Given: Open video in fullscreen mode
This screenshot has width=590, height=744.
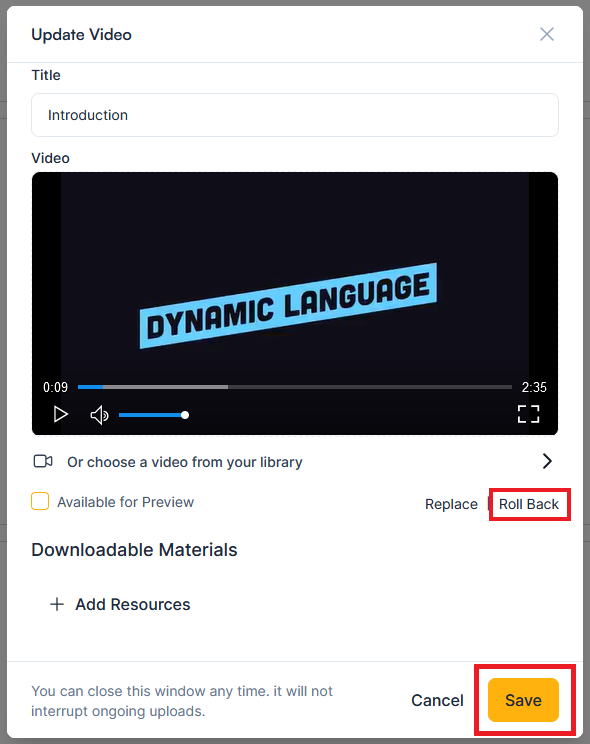Looking at the screenshot, I should [528, 414].
